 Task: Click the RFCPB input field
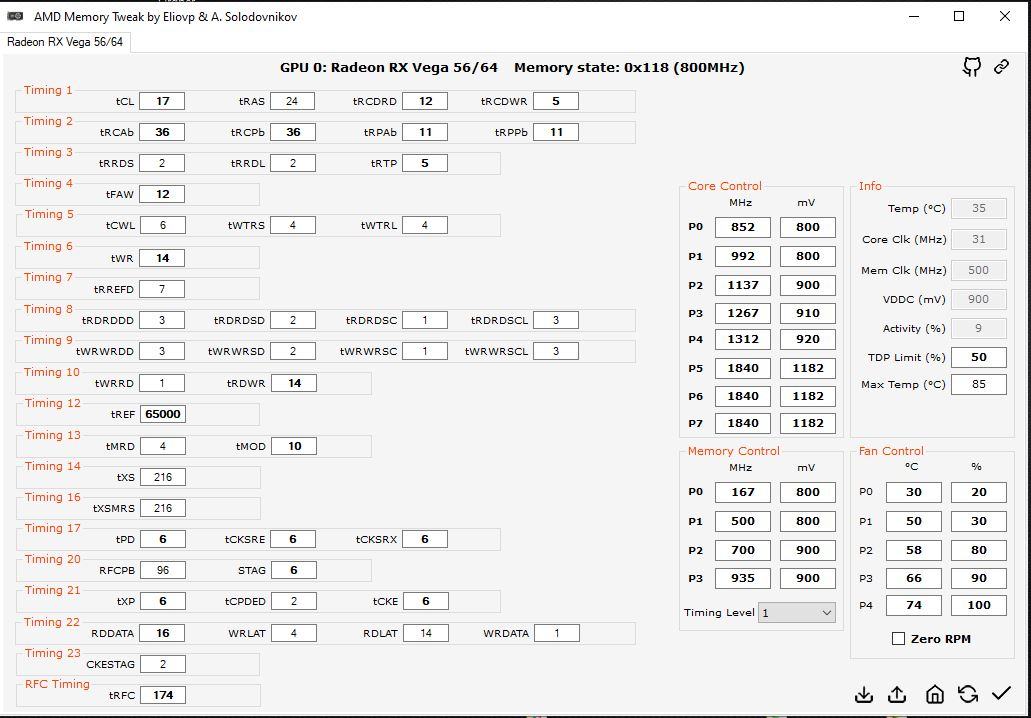point(162,570)
